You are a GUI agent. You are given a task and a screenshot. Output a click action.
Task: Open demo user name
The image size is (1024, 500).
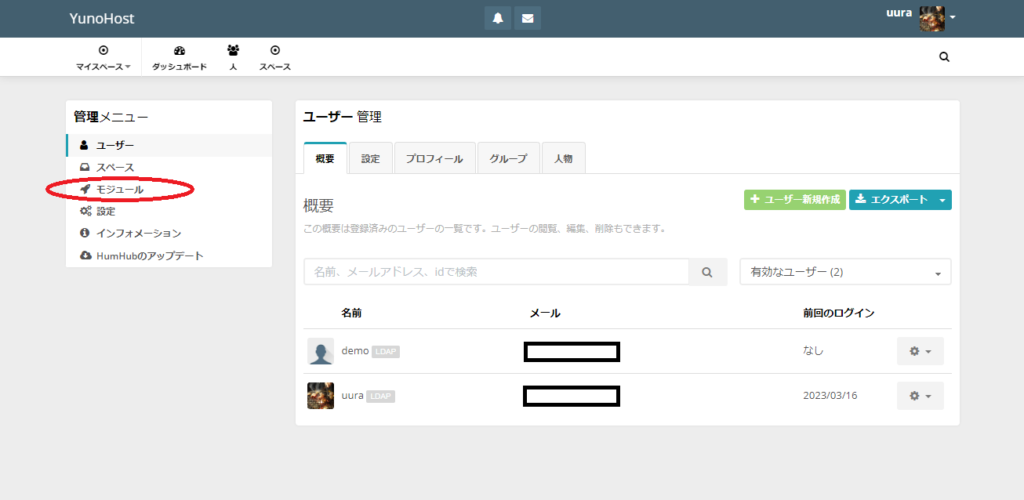click(x=355, y=351)
